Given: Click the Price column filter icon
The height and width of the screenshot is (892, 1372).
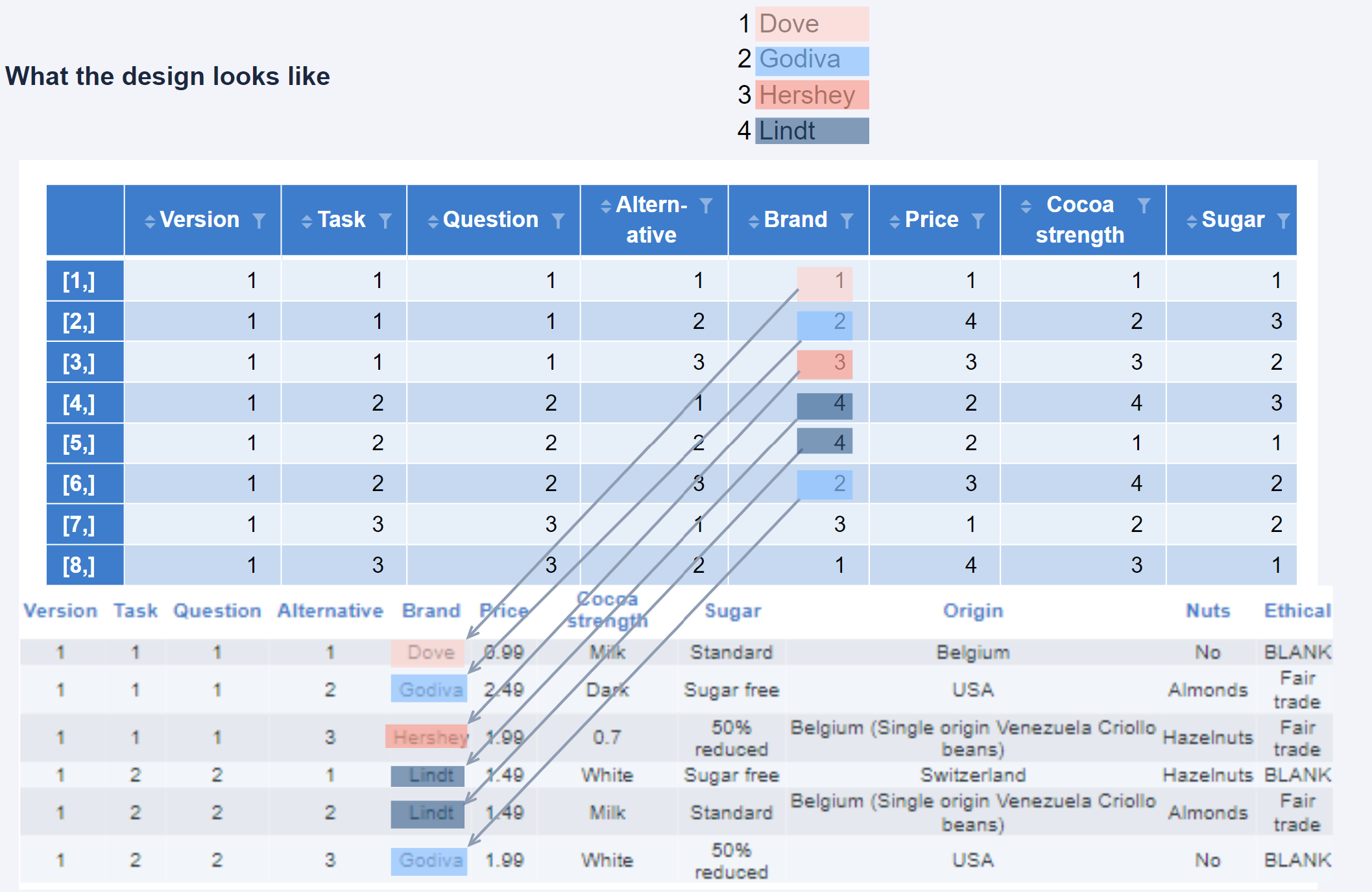Looking at the screenshot, I should (978, 221).
